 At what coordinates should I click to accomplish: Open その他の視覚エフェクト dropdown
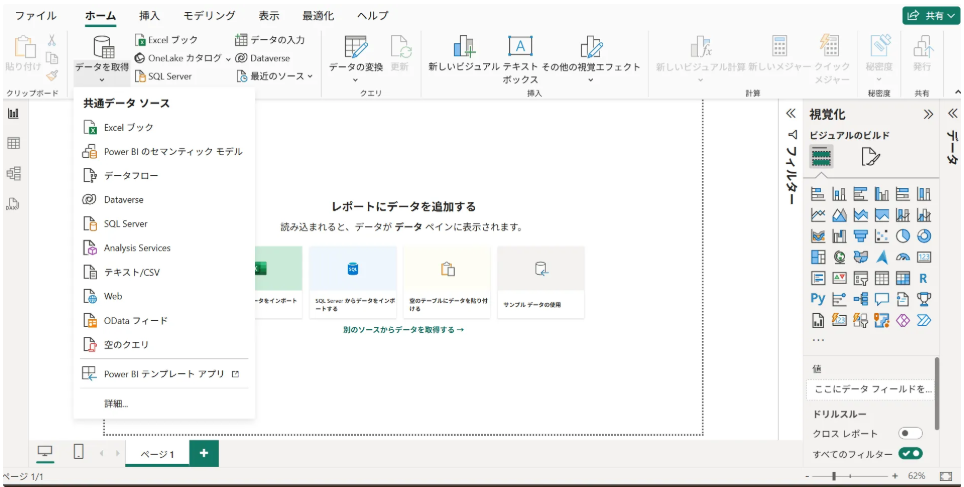(x=591, y=79)
